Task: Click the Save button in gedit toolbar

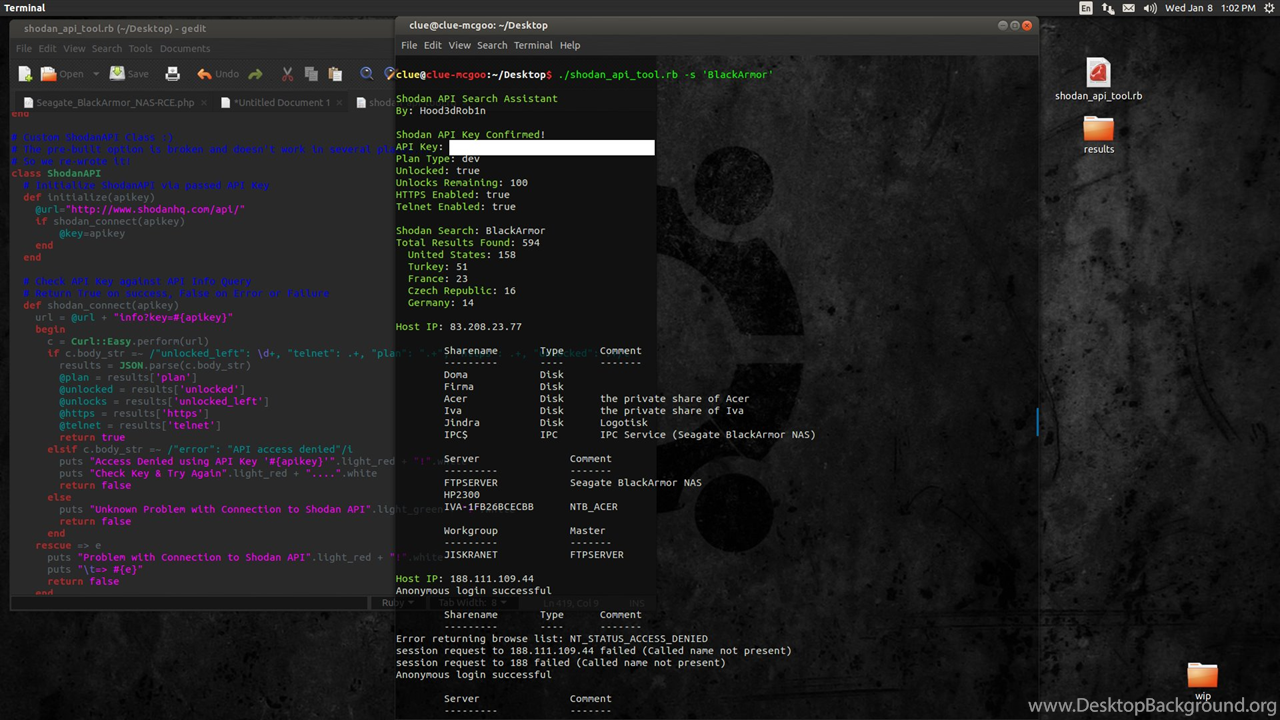Action: pyautogui.click(x=129, y=74)
